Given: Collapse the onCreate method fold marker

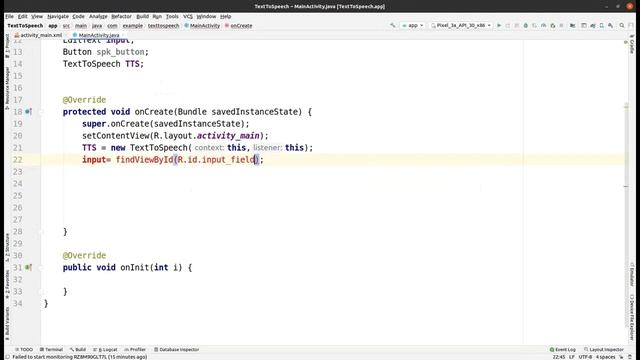Looking at the screenshot, I should 41,111.
